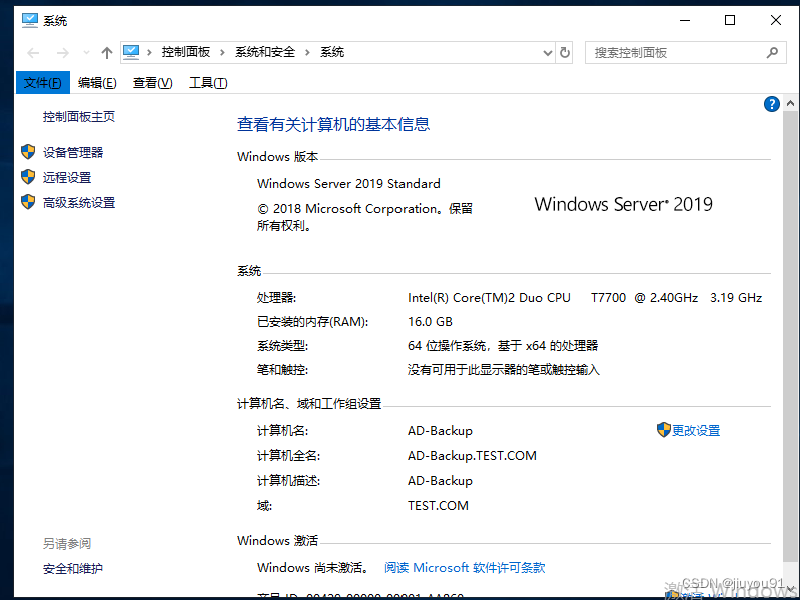Image resolution: width=800 pixels, height=600 pixels.
Task: Click the 系统类型 label
Action: (283, 346)
